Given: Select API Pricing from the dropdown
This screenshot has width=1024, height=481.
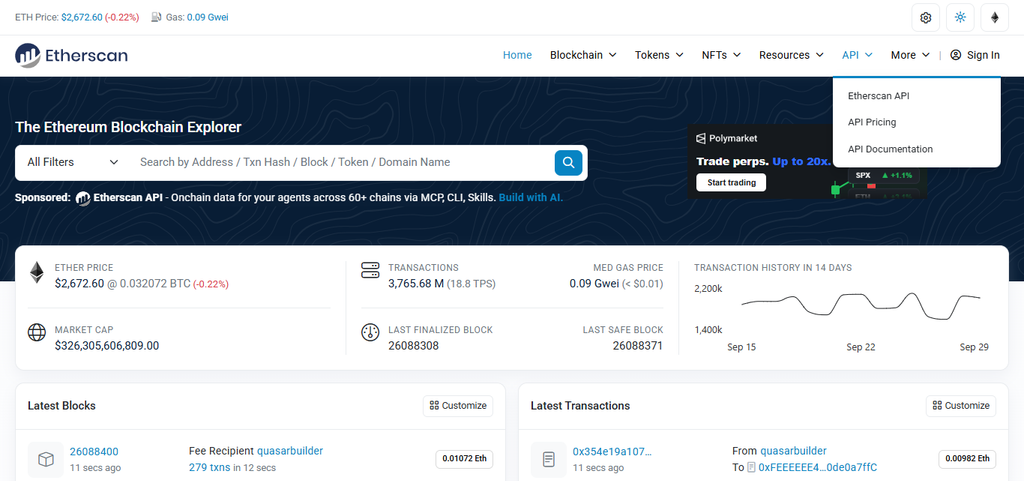Looking at the screenshot, I should (872, 122).
